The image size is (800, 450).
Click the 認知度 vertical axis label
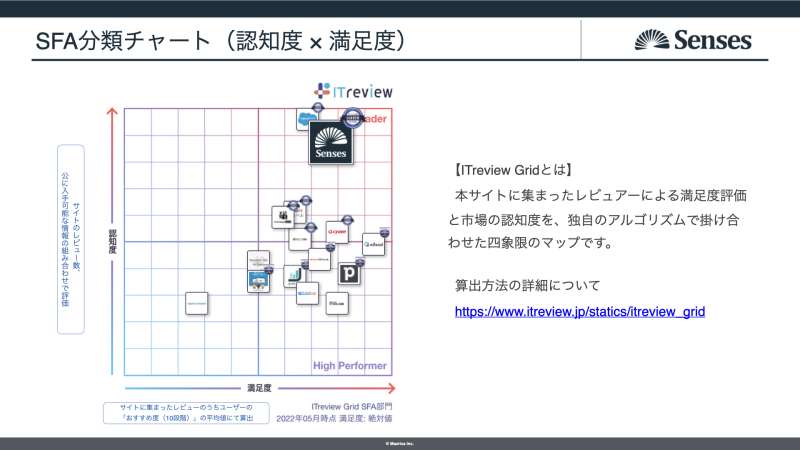[x=113, y=241]
